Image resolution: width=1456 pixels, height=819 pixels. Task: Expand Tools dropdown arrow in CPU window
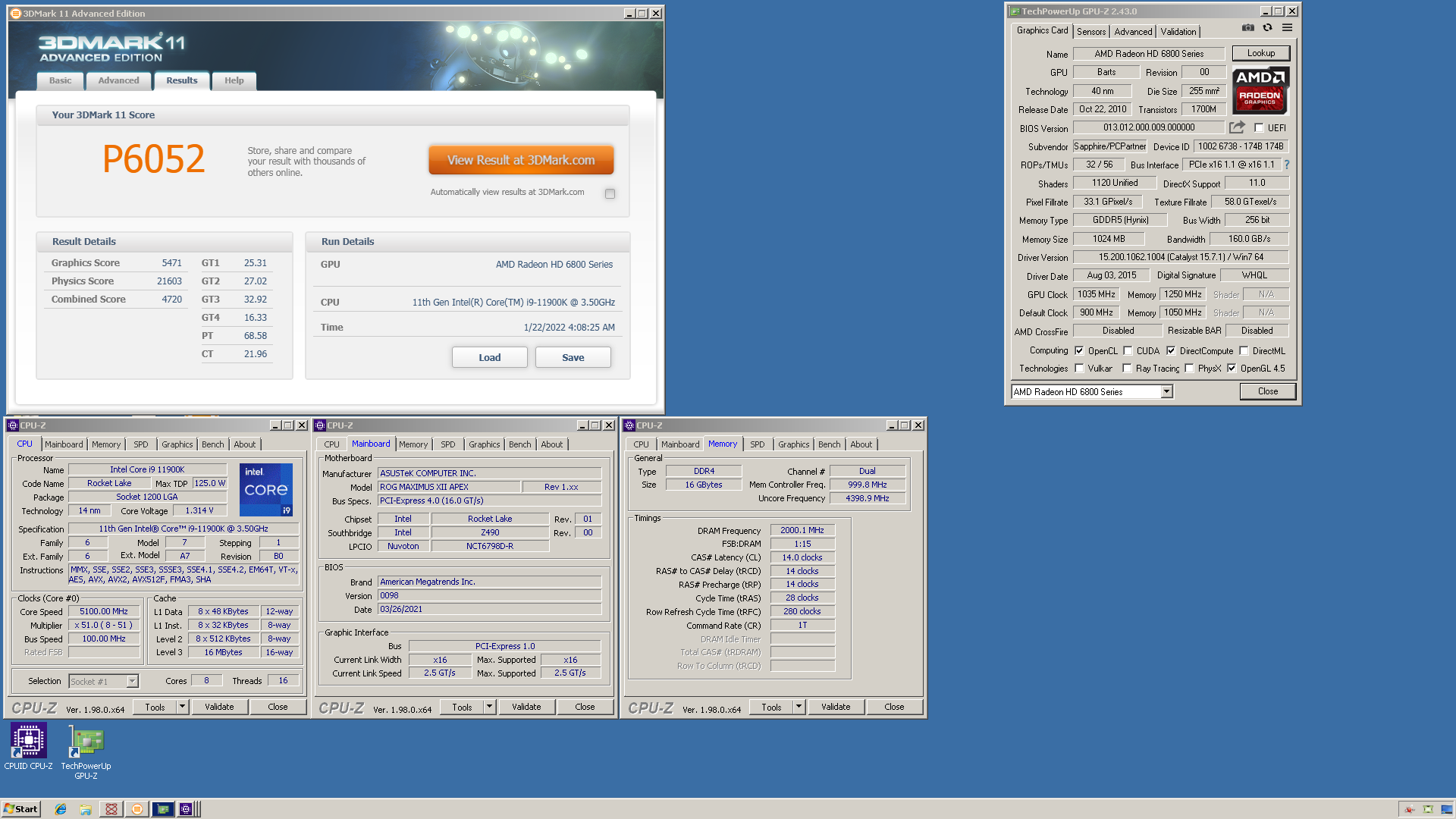[x=182, y=707]
